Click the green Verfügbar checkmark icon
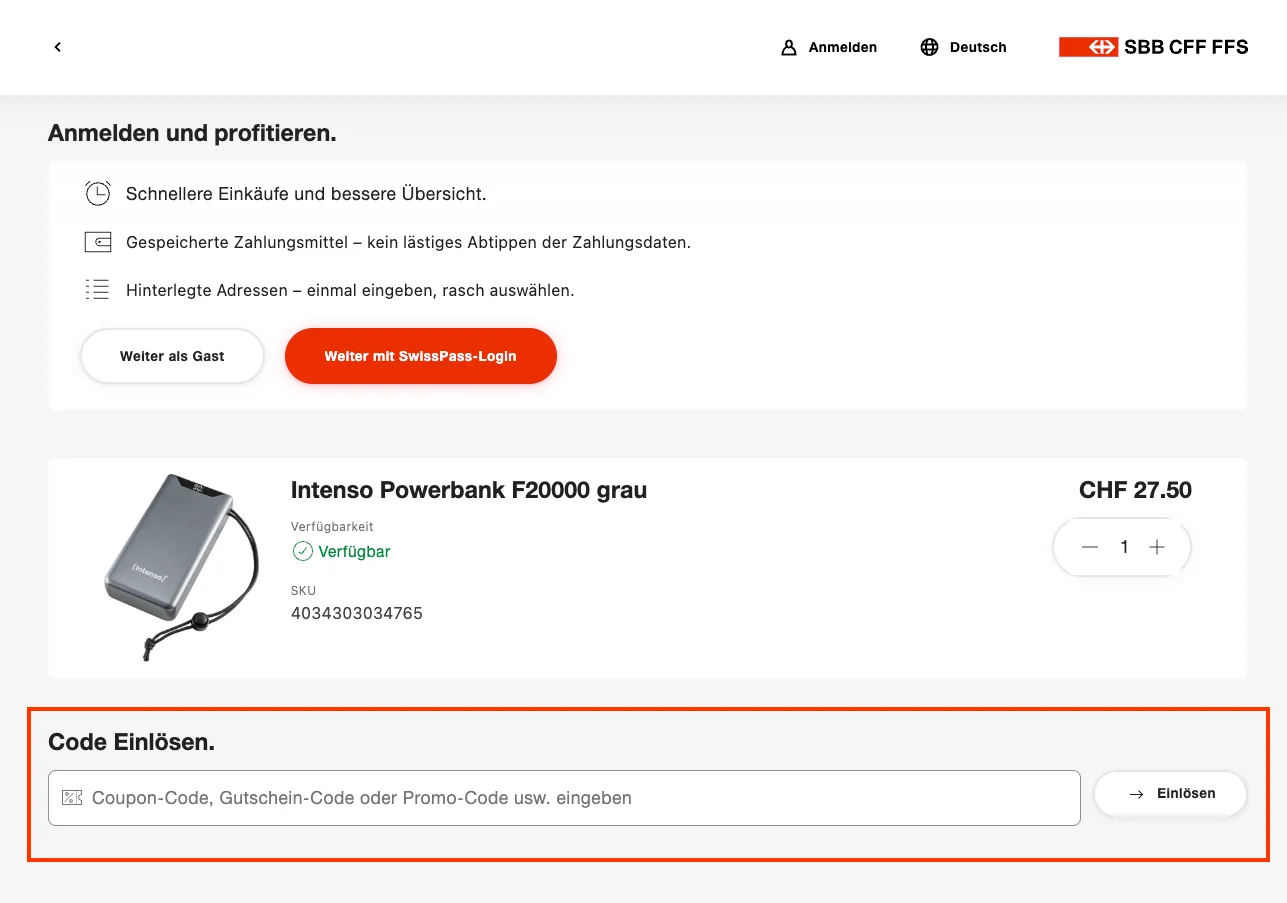The height and width of the screenshot is (903, 1287). 302,551
